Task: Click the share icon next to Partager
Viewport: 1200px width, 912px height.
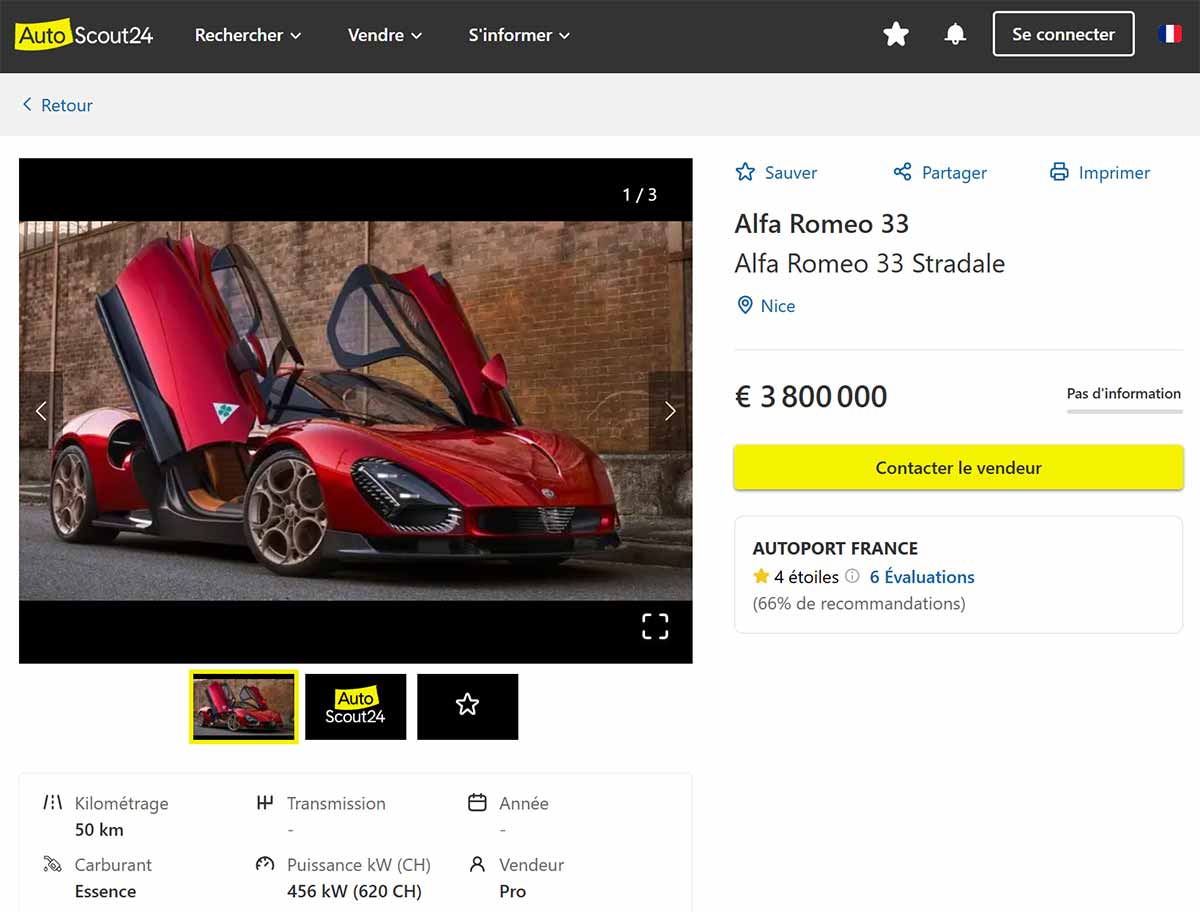Action: 902,172
